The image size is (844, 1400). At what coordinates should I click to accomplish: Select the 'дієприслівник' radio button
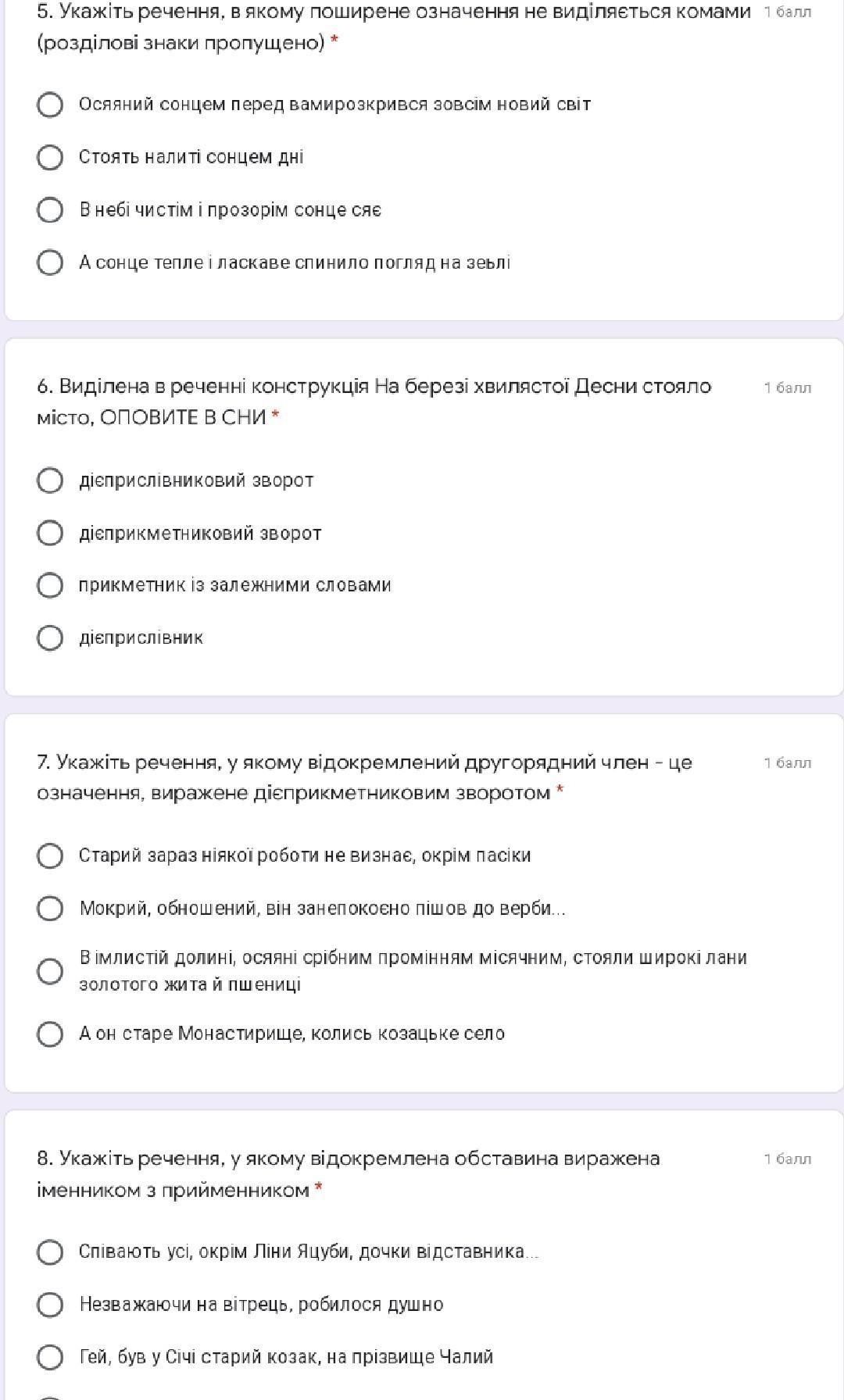pyautogui.click(x=50, y=637)
